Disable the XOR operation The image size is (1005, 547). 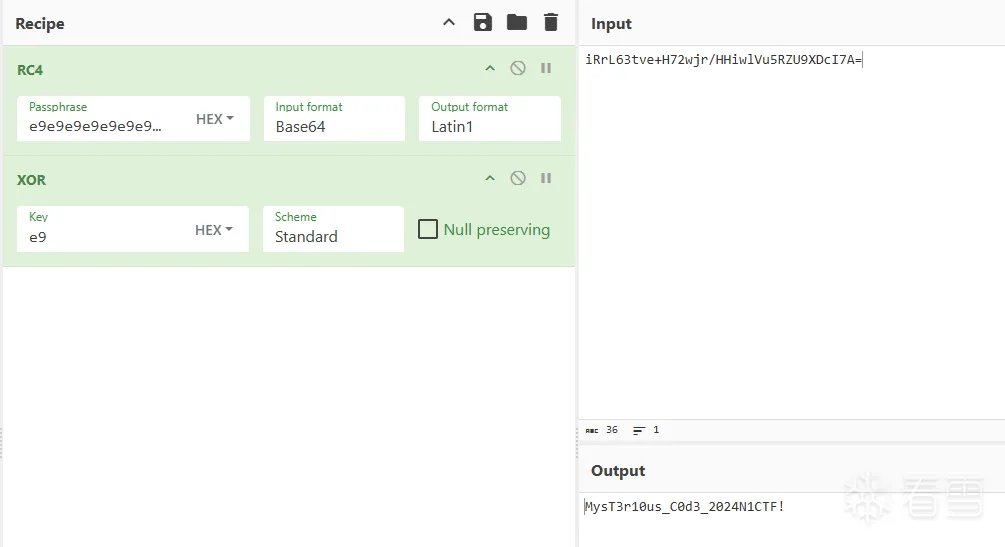pos(518,178)
